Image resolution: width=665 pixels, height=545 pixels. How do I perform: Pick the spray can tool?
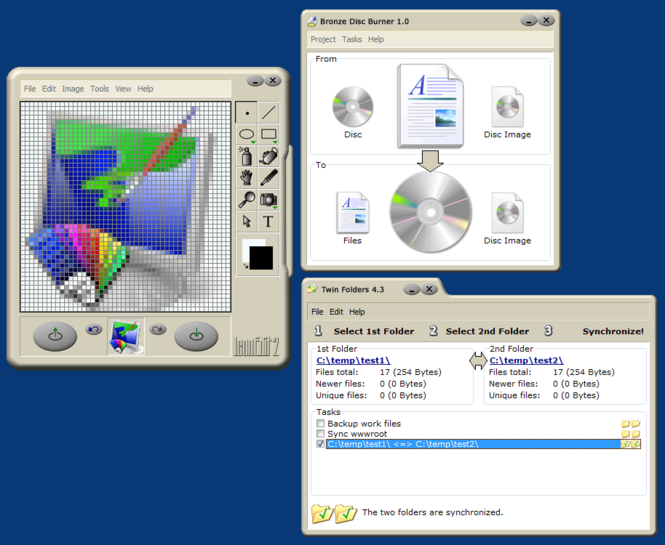click(x=246, y=156)
